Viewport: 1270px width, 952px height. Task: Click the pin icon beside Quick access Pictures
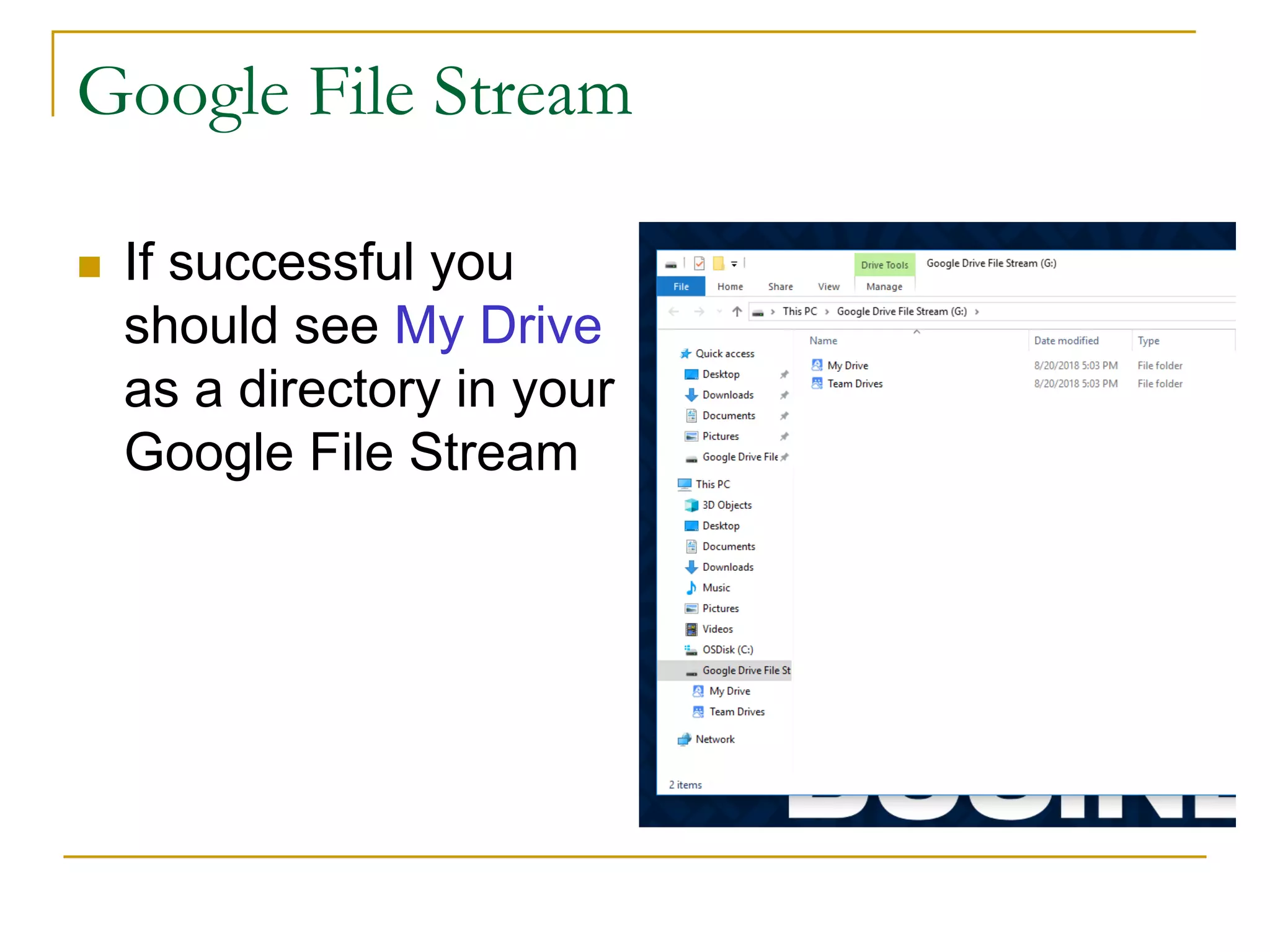coord(784,436)
